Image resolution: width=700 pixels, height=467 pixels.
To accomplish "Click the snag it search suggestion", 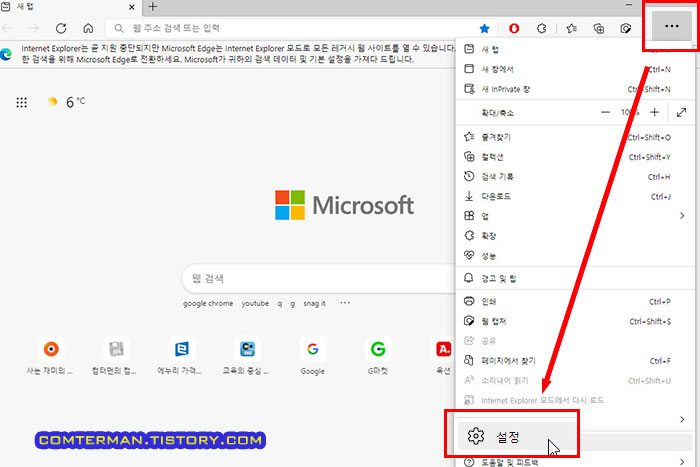I will click(x=314, y=304).
